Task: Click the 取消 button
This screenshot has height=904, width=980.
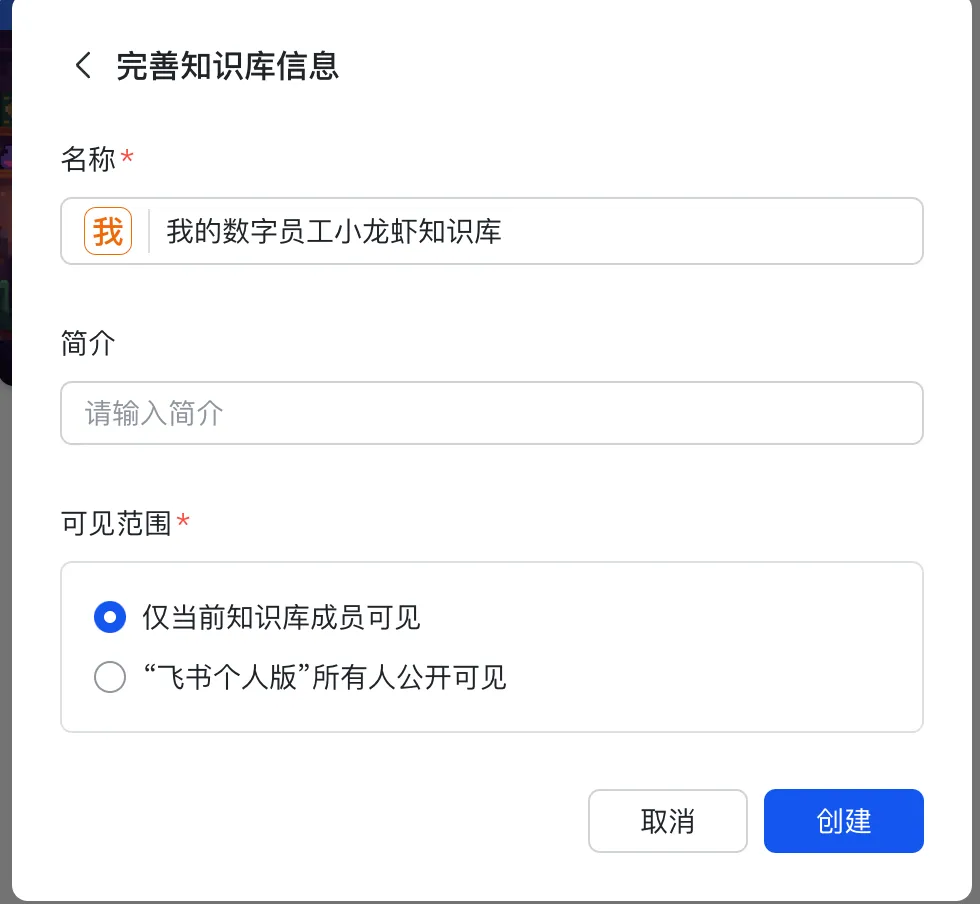Action: [667, 821]
